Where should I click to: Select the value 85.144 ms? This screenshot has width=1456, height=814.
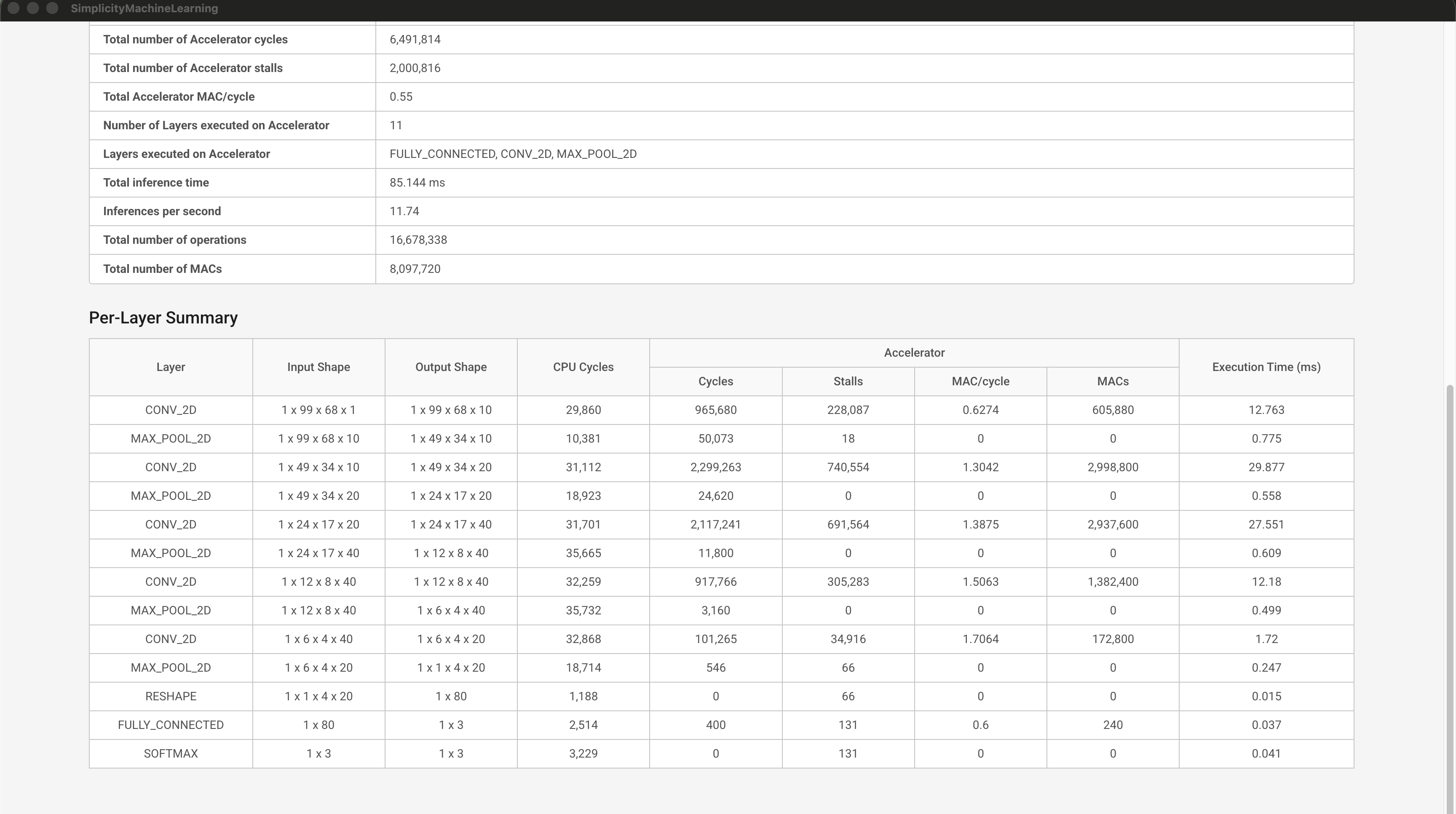[x=417, y=182]
